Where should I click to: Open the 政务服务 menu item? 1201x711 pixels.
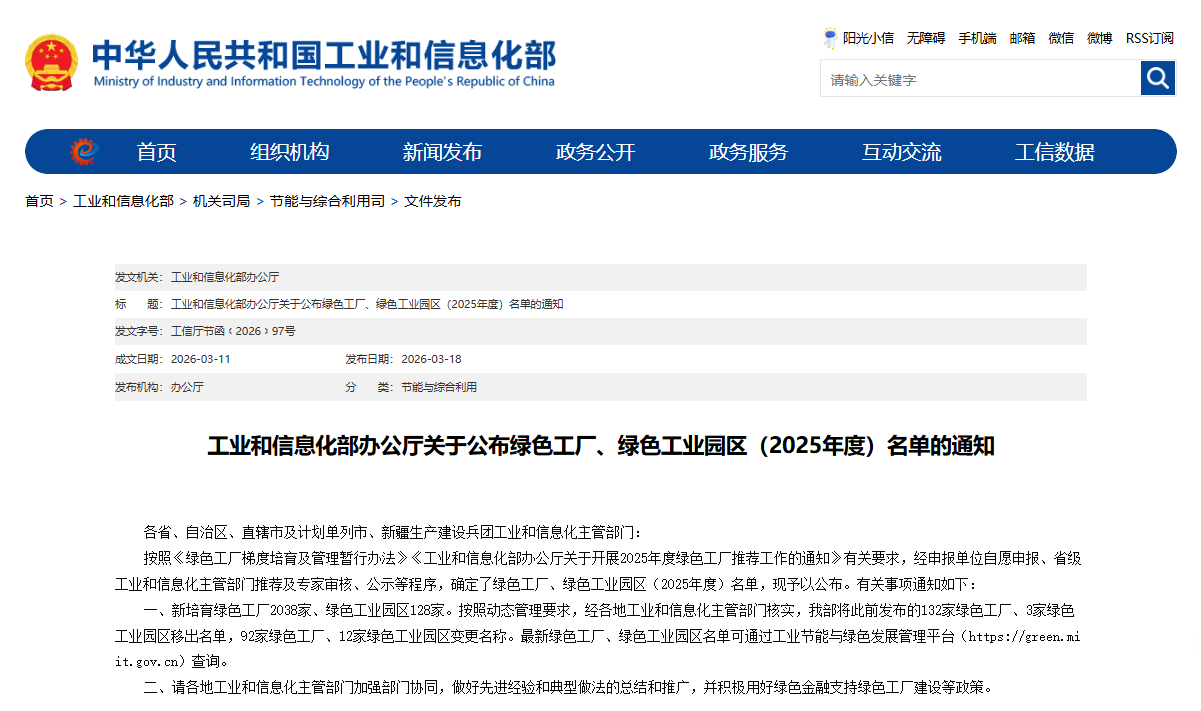(748, 152)
